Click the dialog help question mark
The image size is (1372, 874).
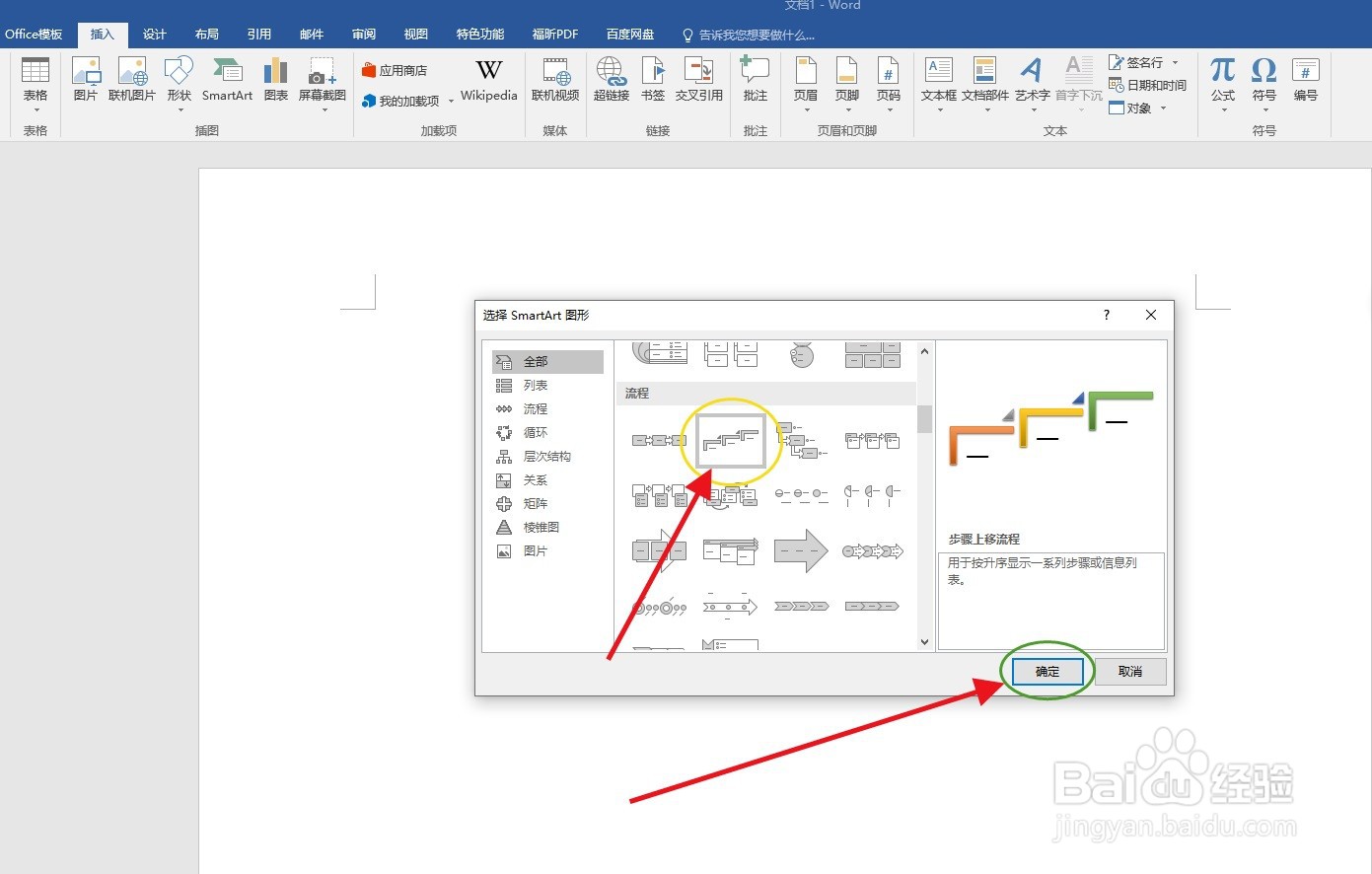[x=1107, y=315]
